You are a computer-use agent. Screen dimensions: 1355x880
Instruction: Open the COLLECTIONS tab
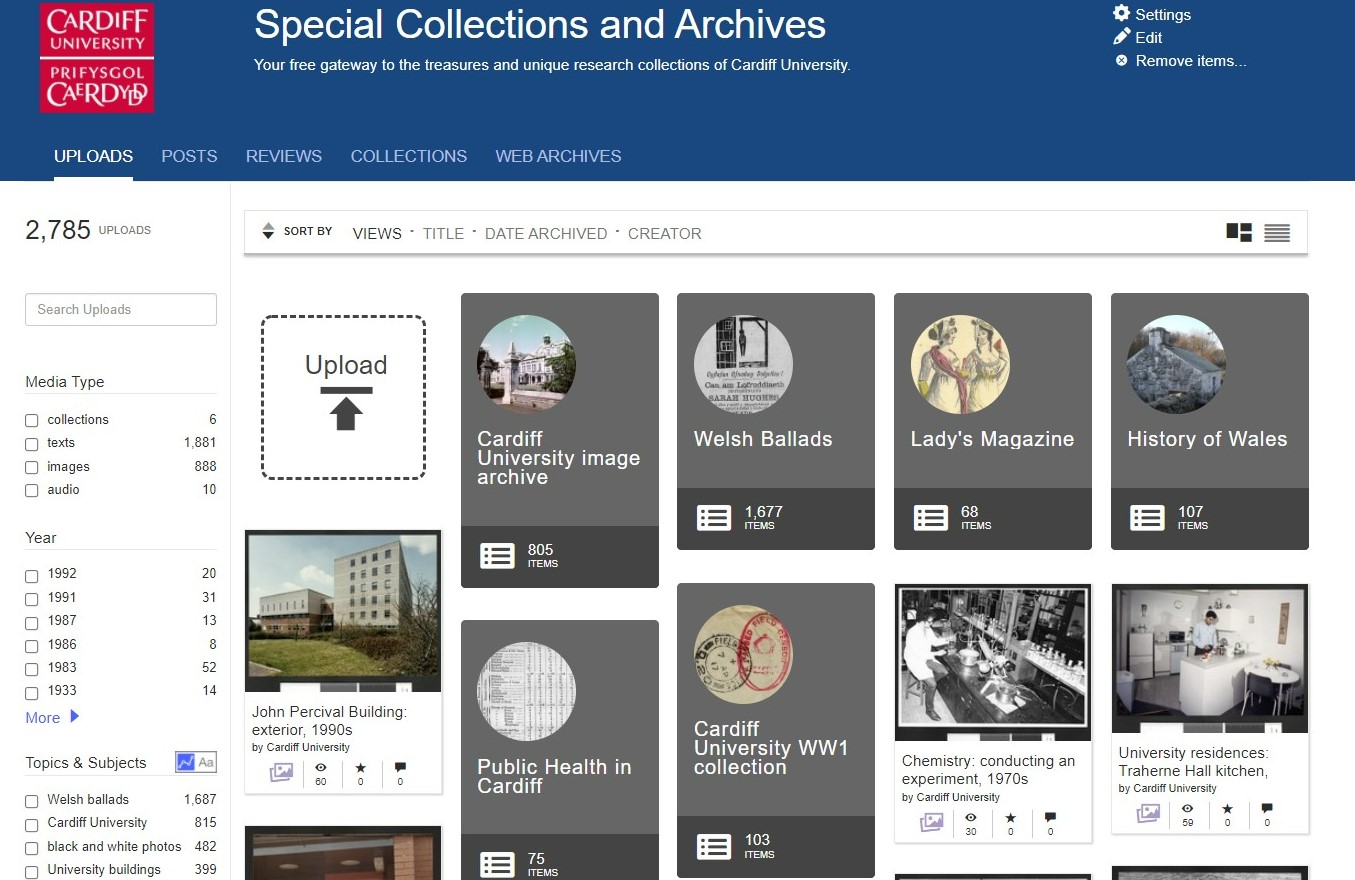point(408,156)
